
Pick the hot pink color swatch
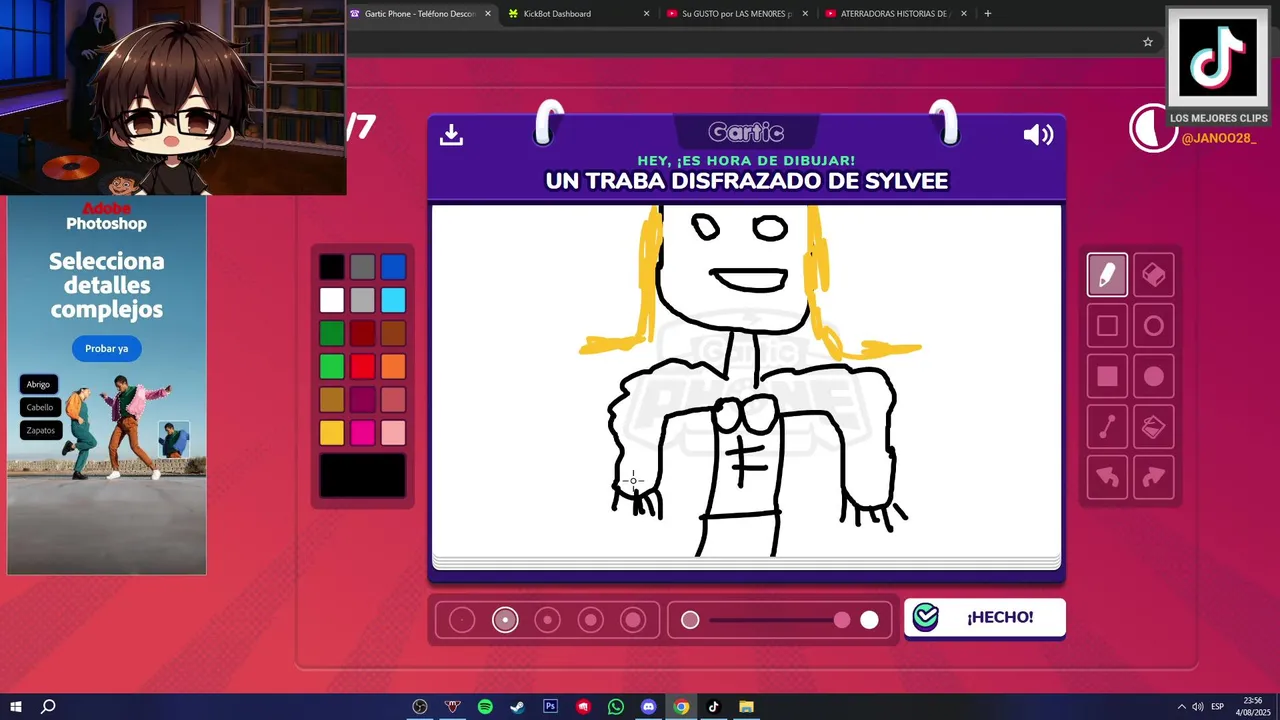[x=363, y=432]
